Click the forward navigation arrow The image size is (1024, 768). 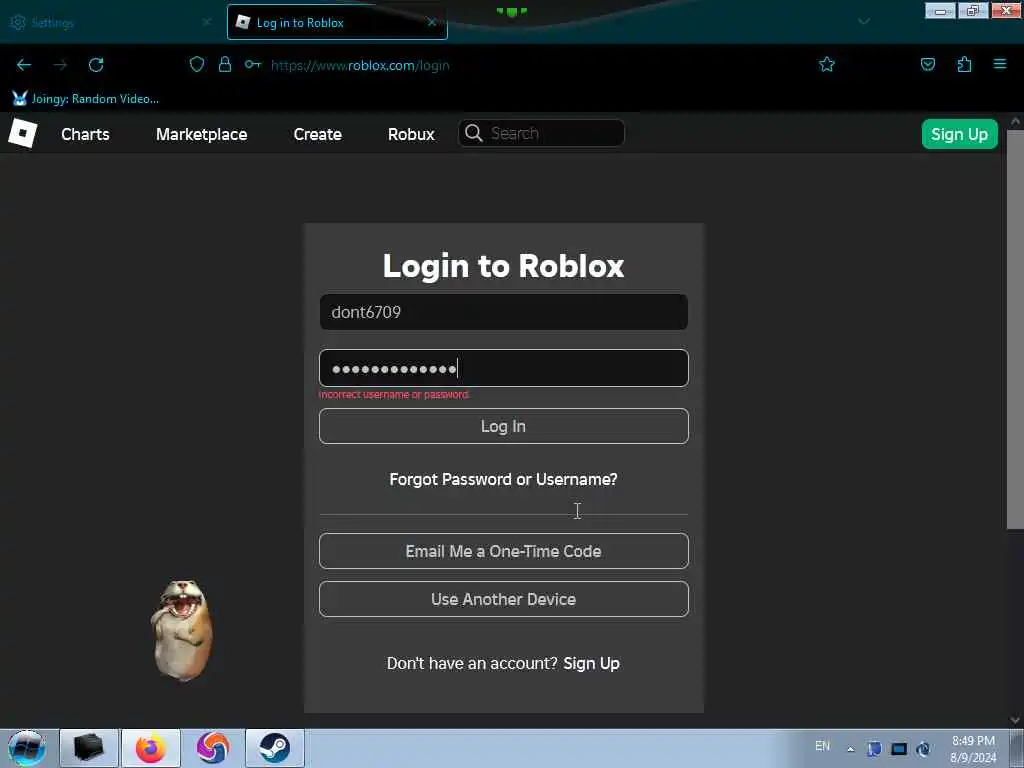[60, 65]
